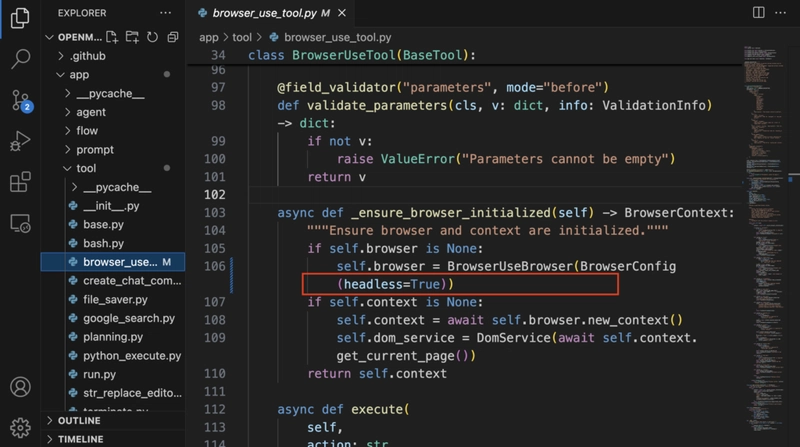Screen dimensions: 800x447
Task: Split the editor to the right
Action: pos(759,12)
